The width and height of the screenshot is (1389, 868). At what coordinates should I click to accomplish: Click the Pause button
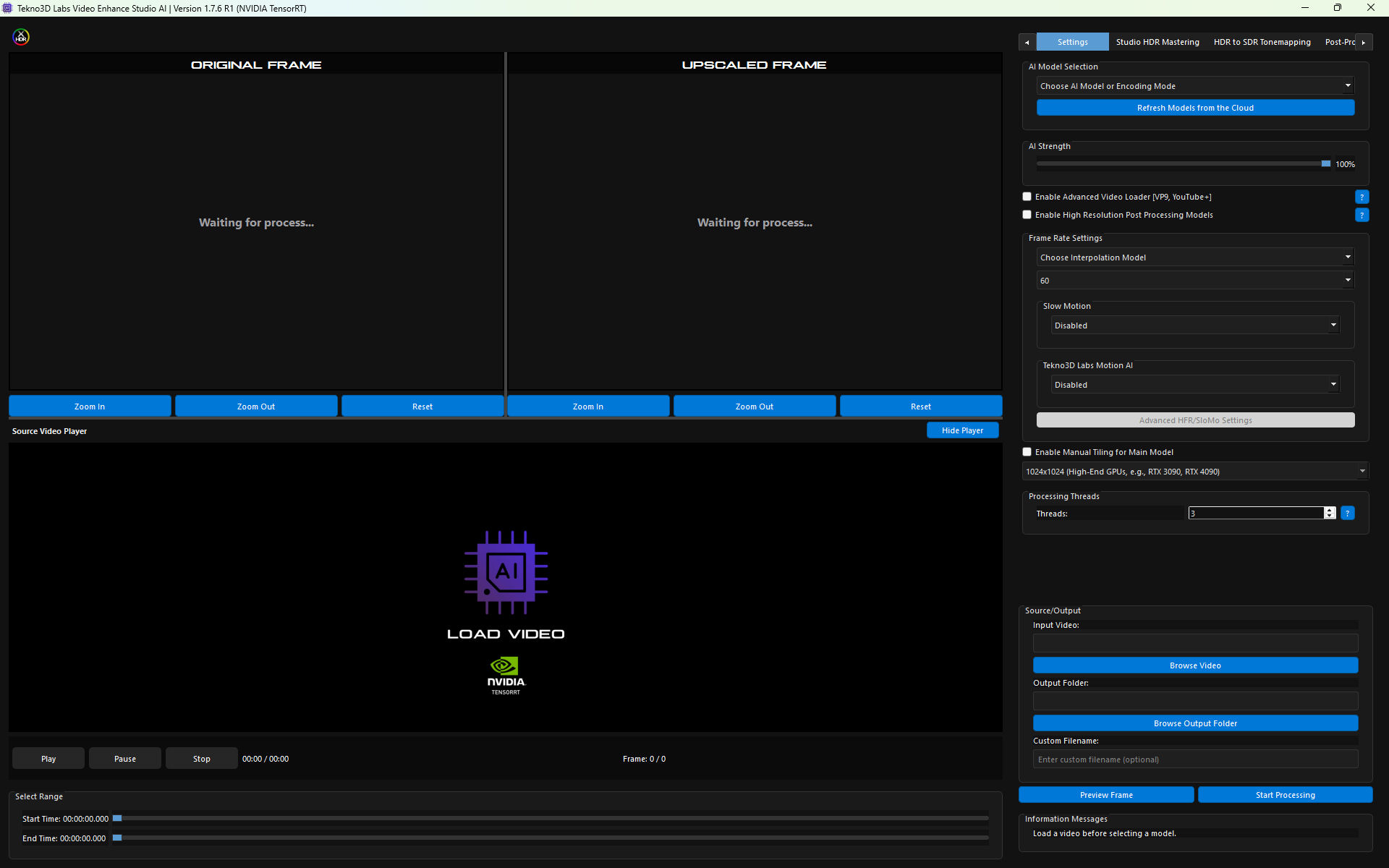click(x=125, y=759)
